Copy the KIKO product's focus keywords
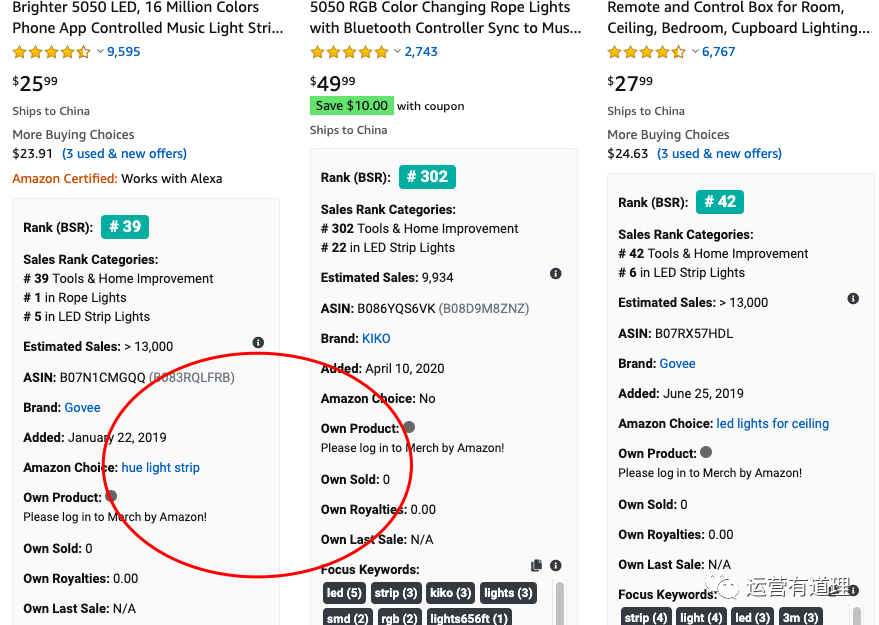The width and height of the screenshot is (879, 625). [537, 566]
